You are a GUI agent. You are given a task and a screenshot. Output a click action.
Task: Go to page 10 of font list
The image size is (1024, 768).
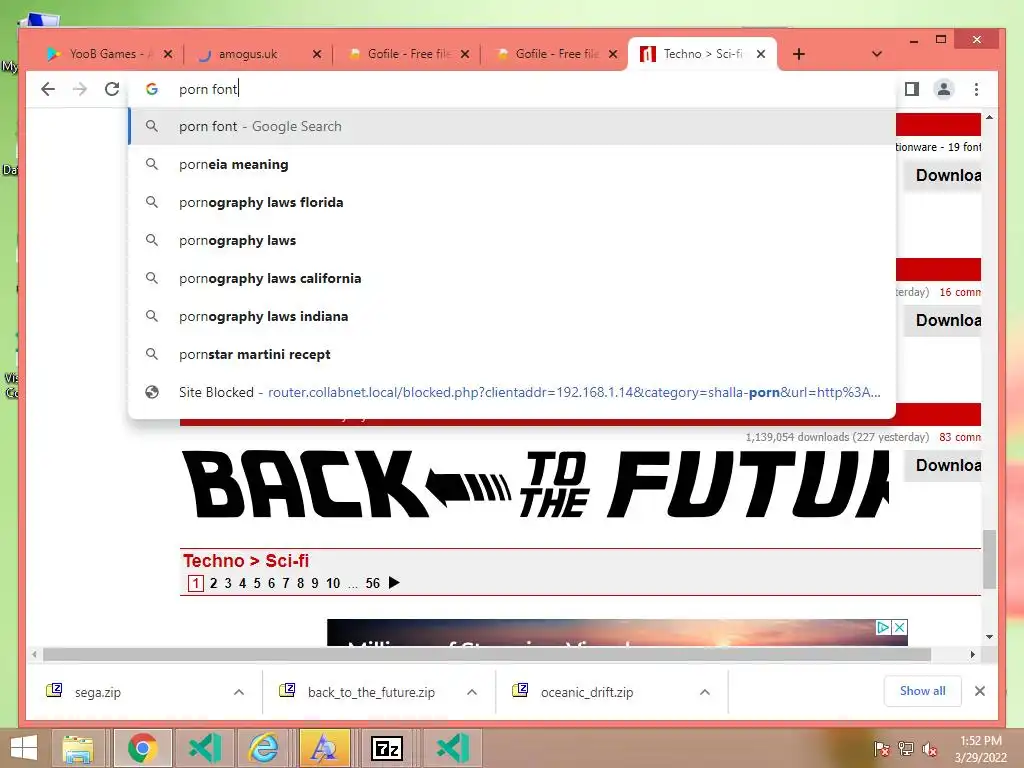point(333,583)
